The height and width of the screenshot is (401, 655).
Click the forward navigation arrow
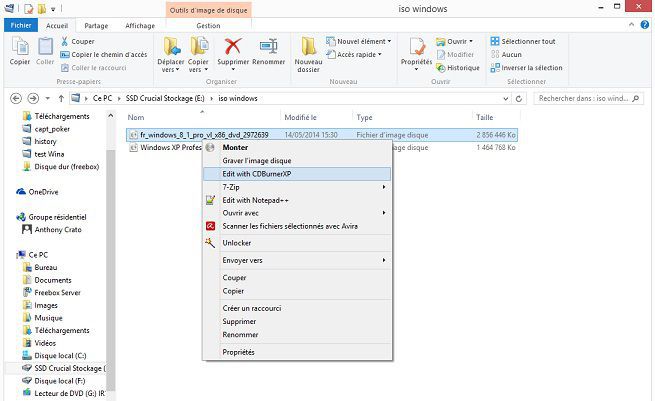tap(33, 99)
